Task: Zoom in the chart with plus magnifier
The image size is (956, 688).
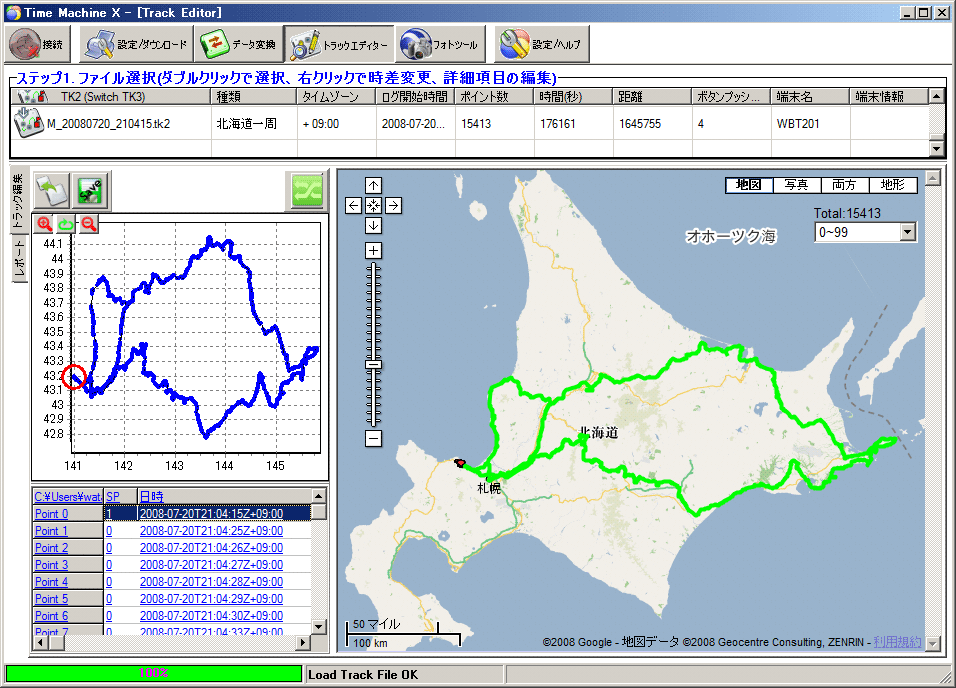Action: coord(44,224)
